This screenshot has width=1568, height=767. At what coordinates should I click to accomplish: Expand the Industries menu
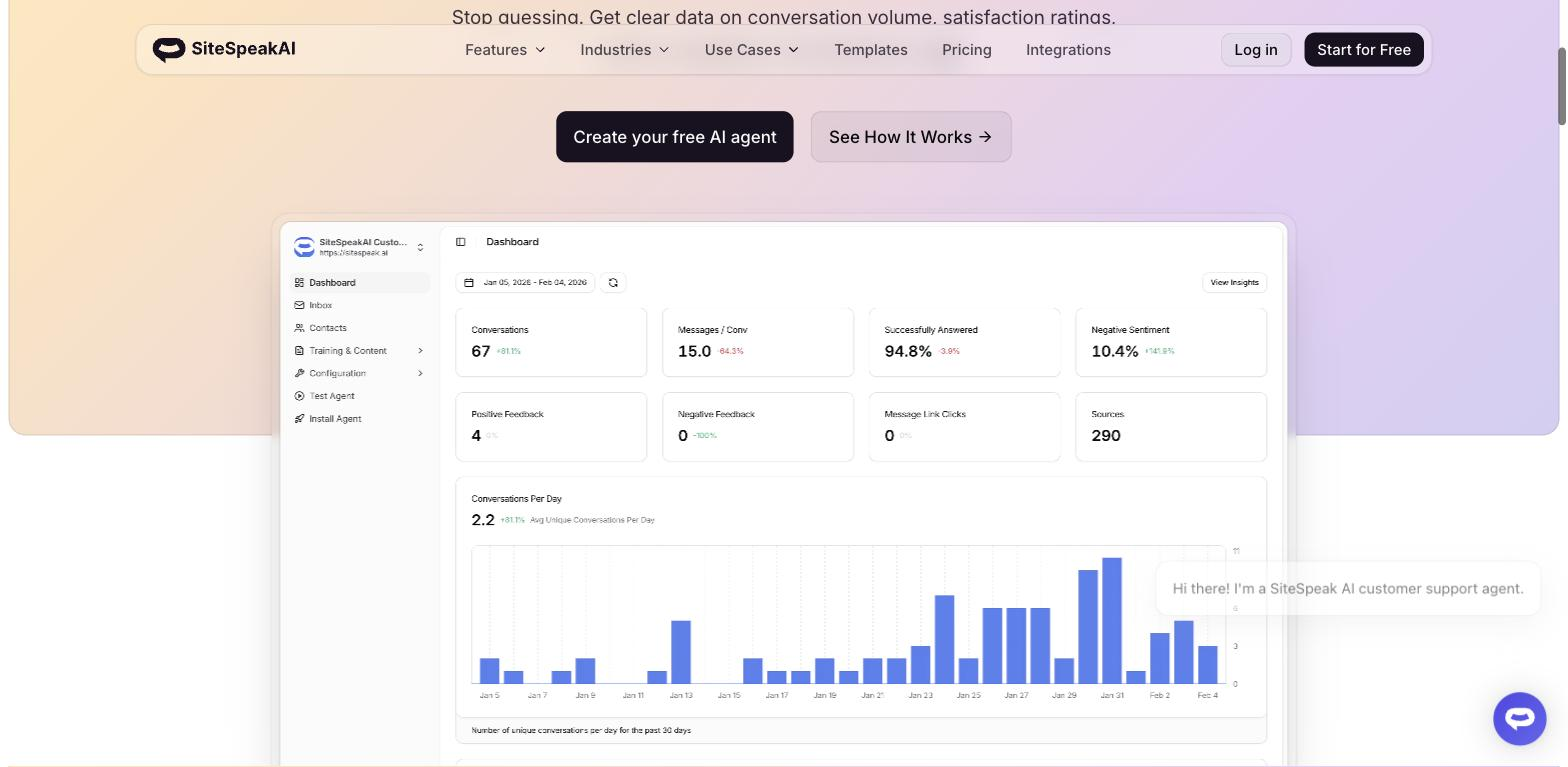tap(625, 50)
